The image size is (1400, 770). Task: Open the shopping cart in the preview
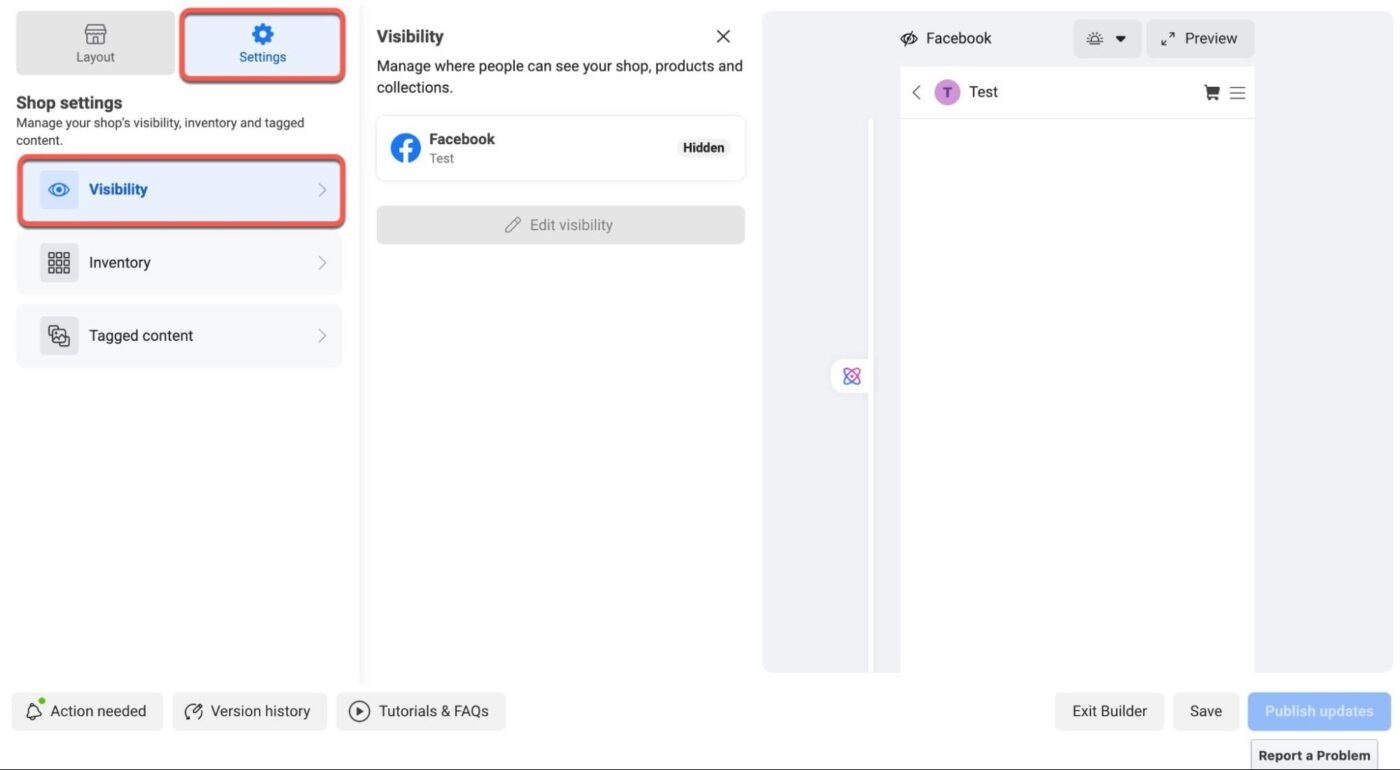[1211, 91]
